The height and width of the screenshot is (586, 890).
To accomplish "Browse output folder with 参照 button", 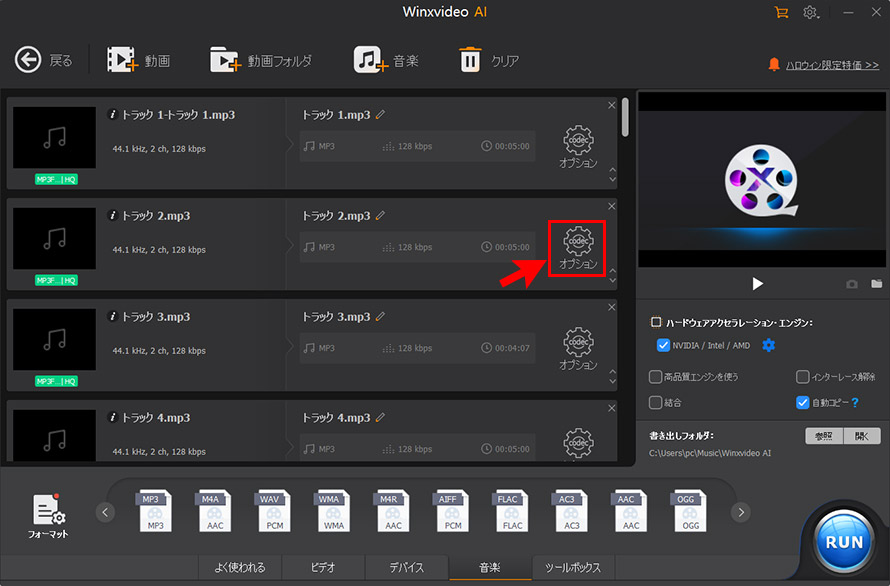I will (824, 436).
